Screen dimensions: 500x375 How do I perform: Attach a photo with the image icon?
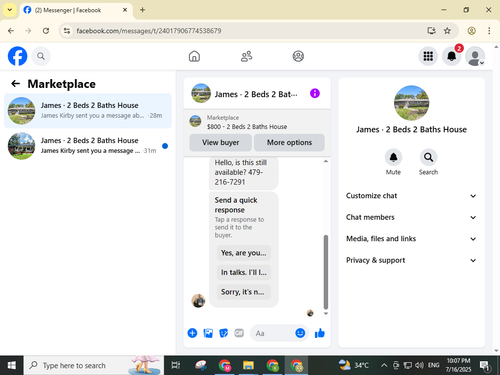pyautogui.click(x=208, y=333)
